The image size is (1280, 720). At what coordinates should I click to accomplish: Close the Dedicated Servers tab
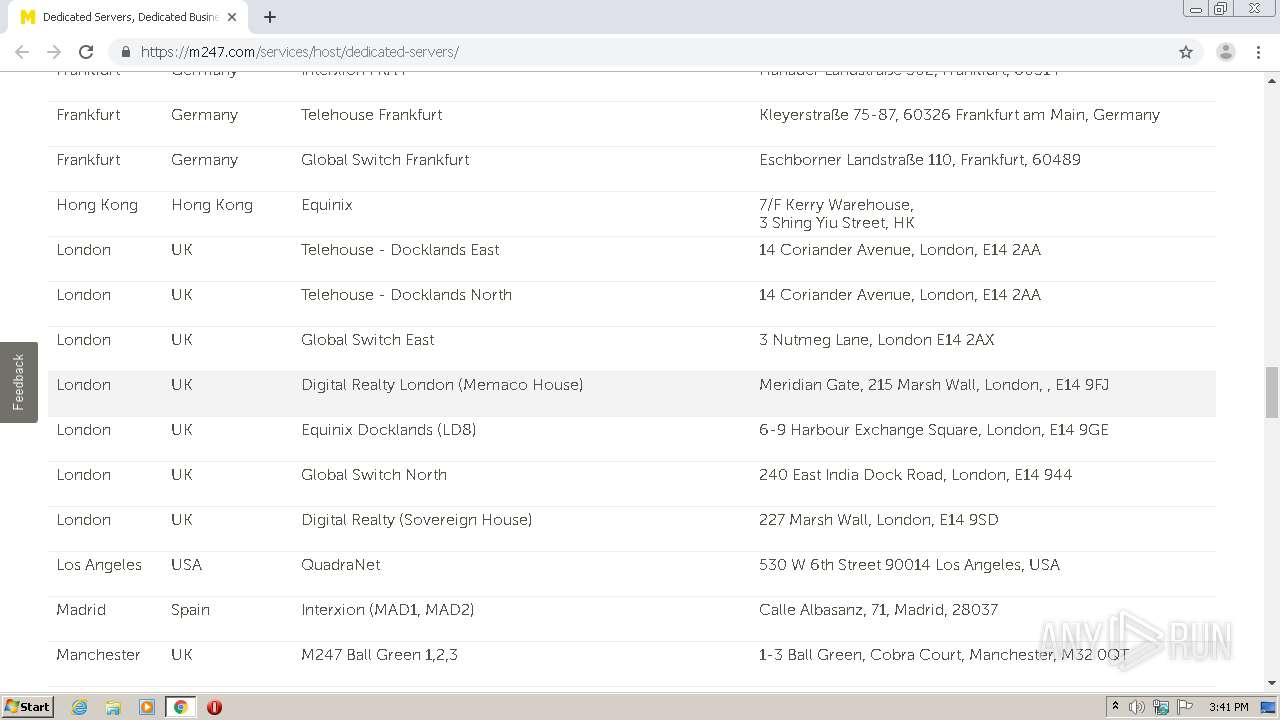232,17
